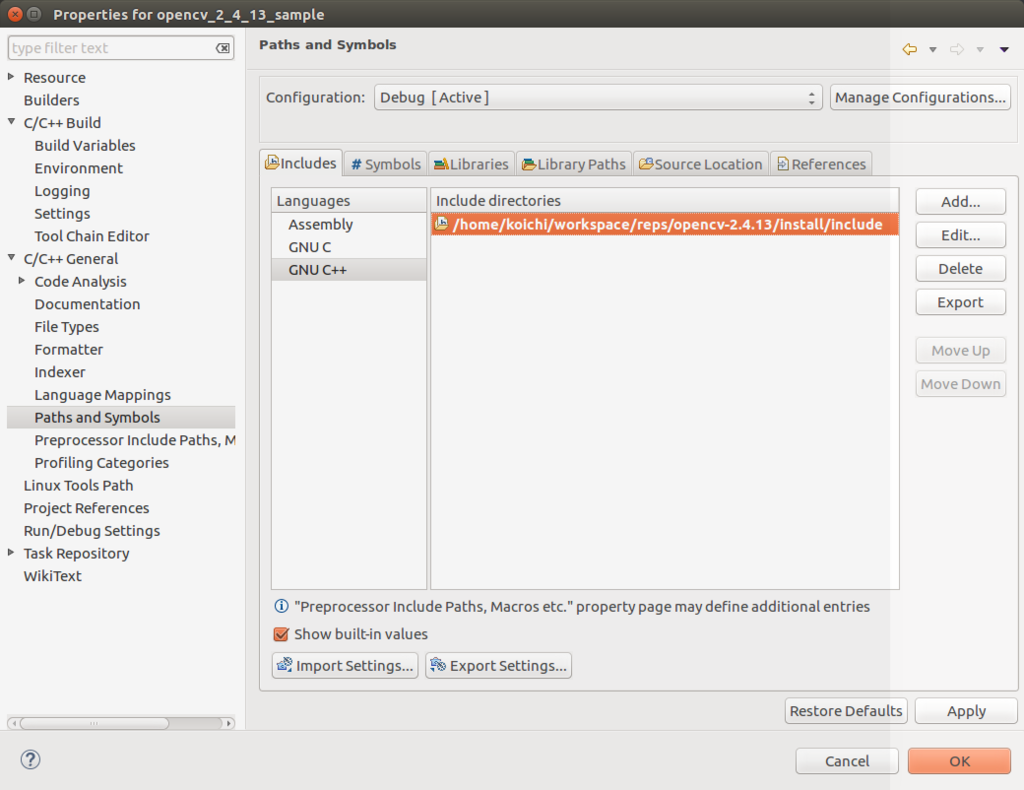Switch to the Source Location tab

click(701, 164)
